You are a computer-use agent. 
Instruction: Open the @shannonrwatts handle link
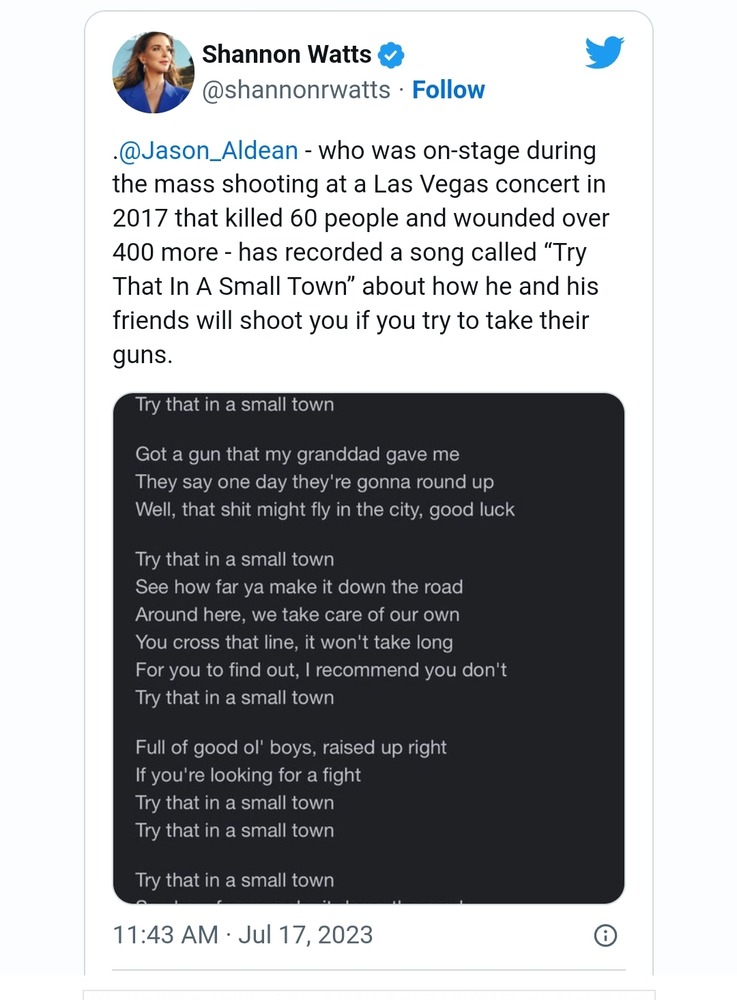296,90
